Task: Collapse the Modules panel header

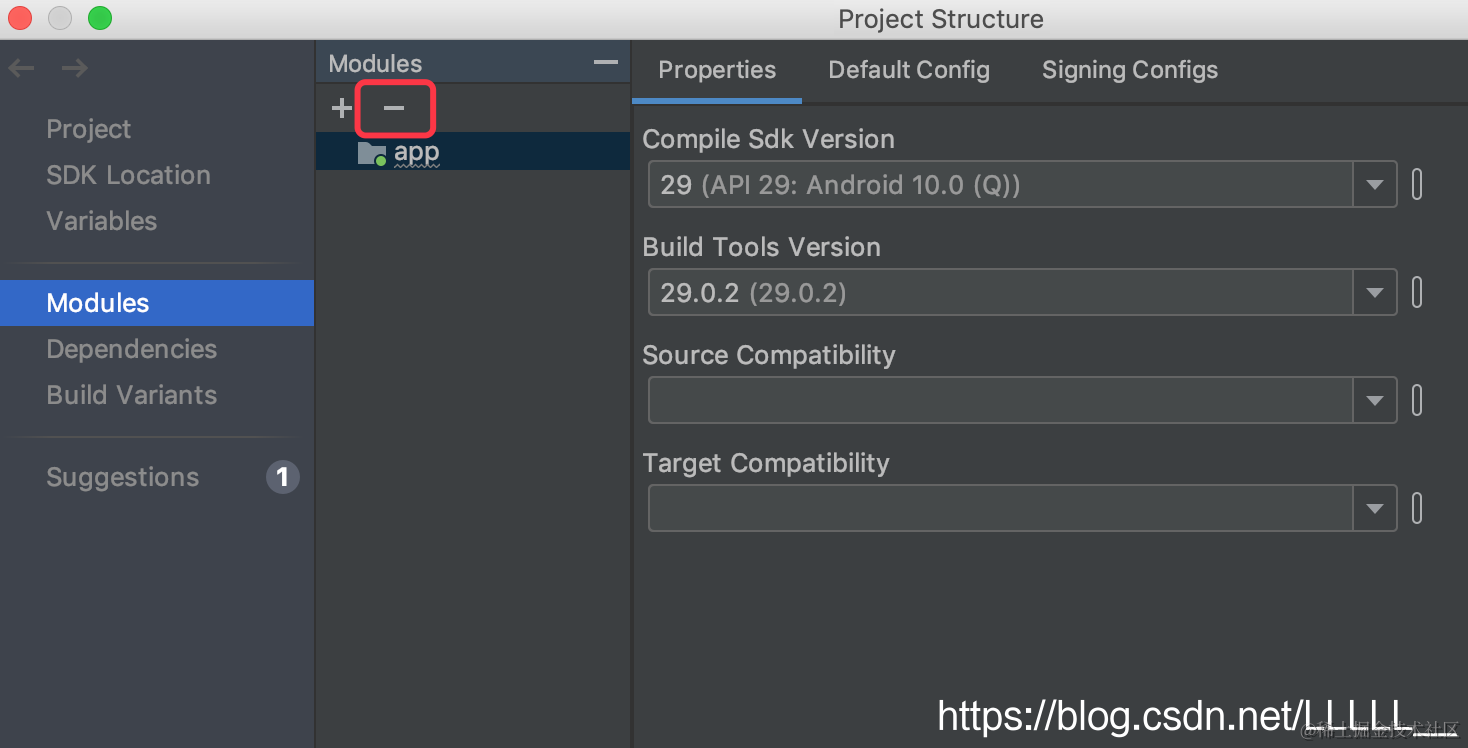Action: point(606,63)
